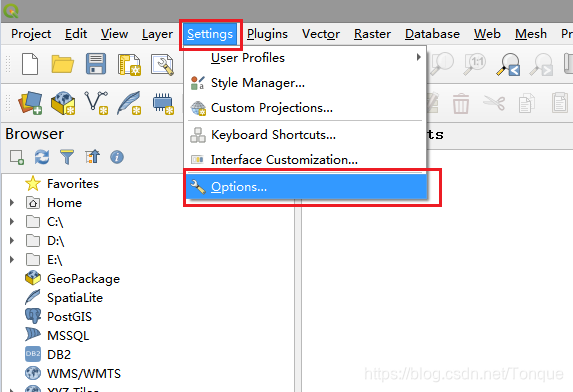This screenshot has height=392, width=573.
Task: Save project using the floppy disk icon
Action: [96, 64]
